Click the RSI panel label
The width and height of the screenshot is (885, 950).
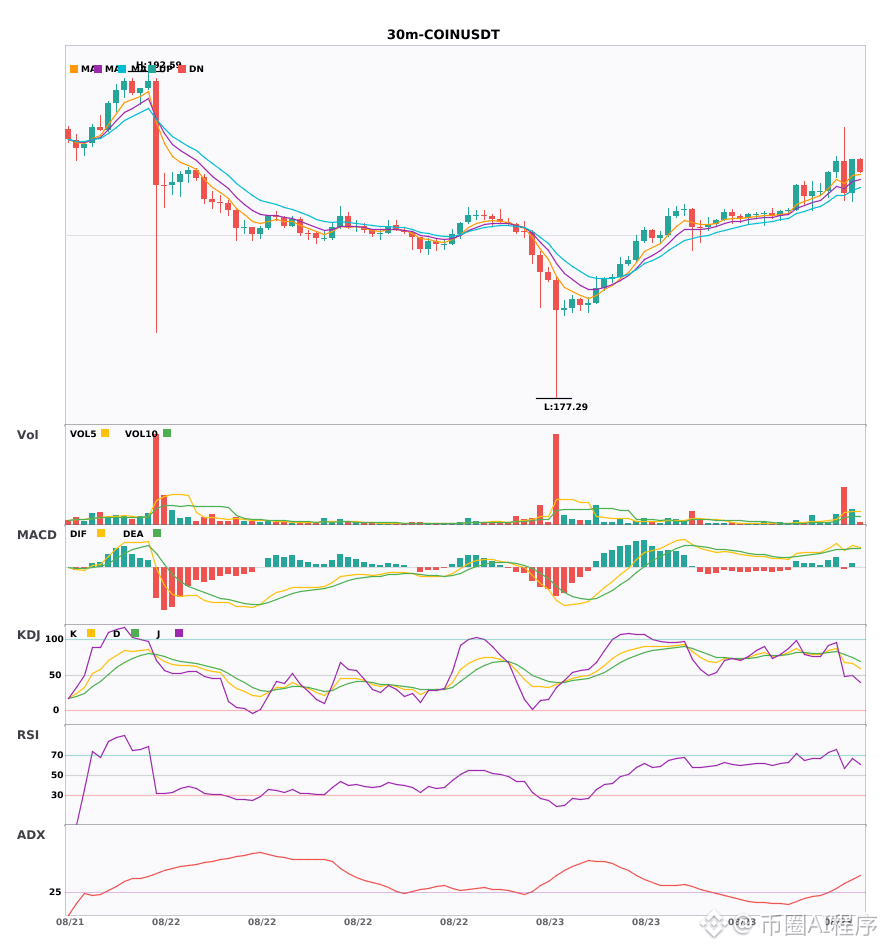pos(28,735)
